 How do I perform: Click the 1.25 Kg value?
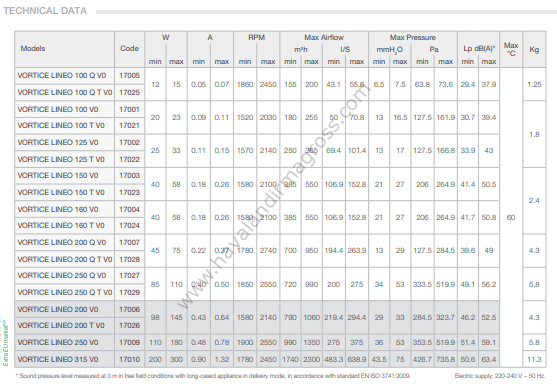coord(534,85)
